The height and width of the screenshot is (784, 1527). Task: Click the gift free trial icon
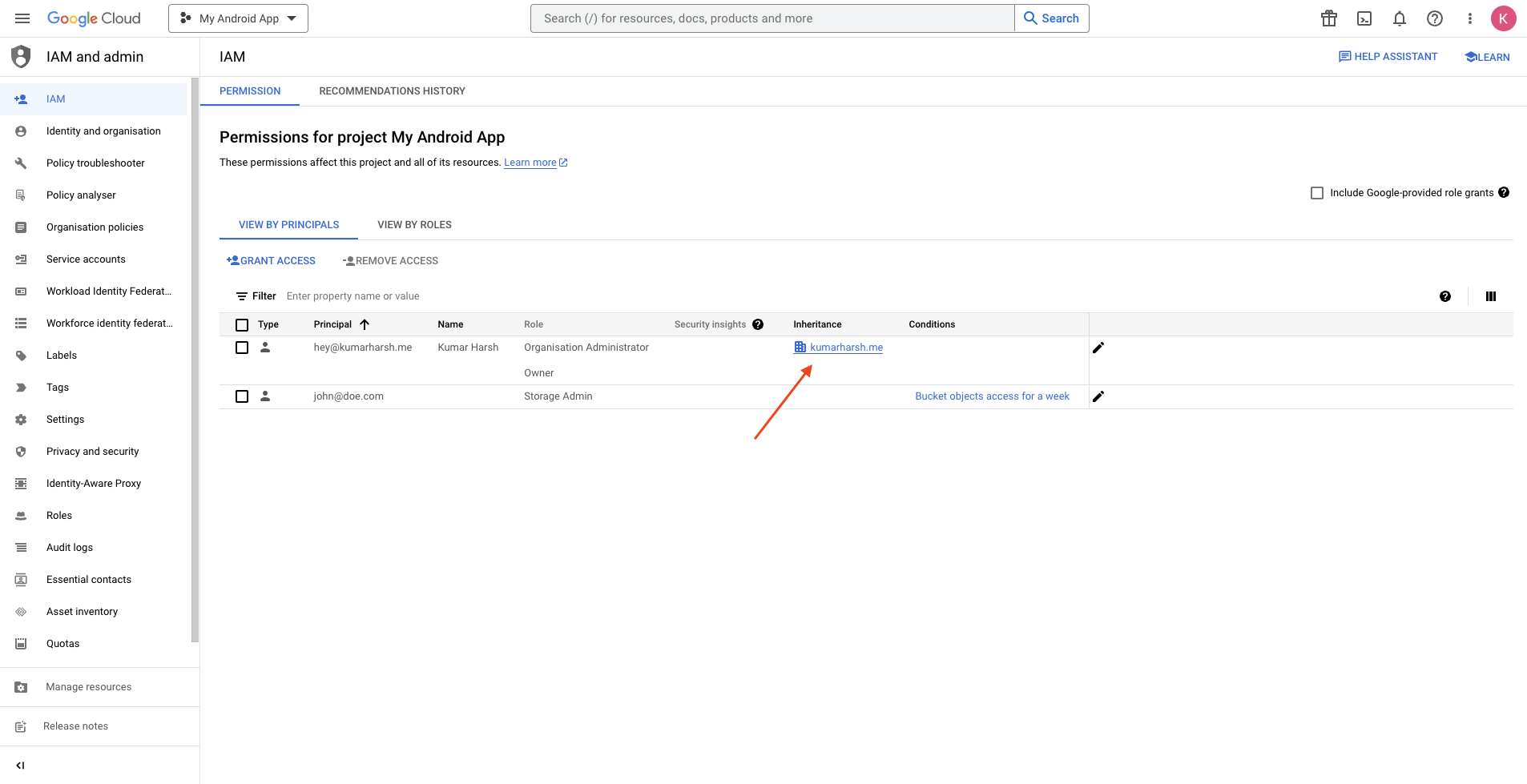(x=1329, y=18)
